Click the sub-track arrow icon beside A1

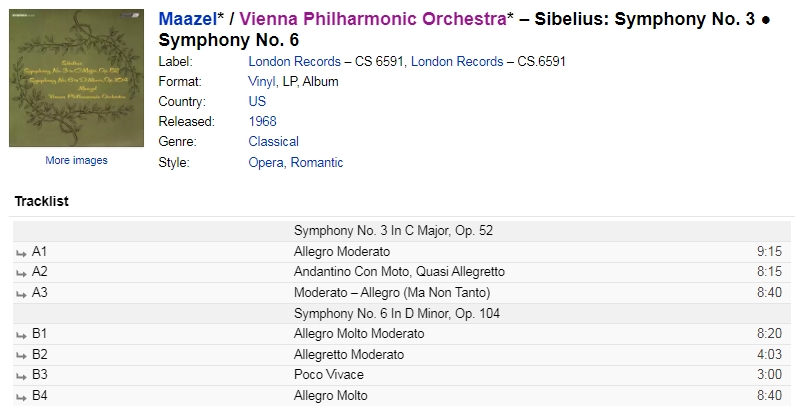click(21, 253)
